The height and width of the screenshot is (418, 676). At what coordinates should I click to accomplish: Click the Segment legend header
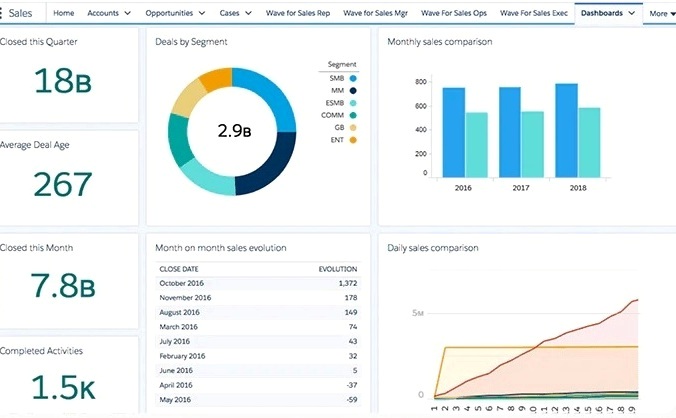click(342, 64)
